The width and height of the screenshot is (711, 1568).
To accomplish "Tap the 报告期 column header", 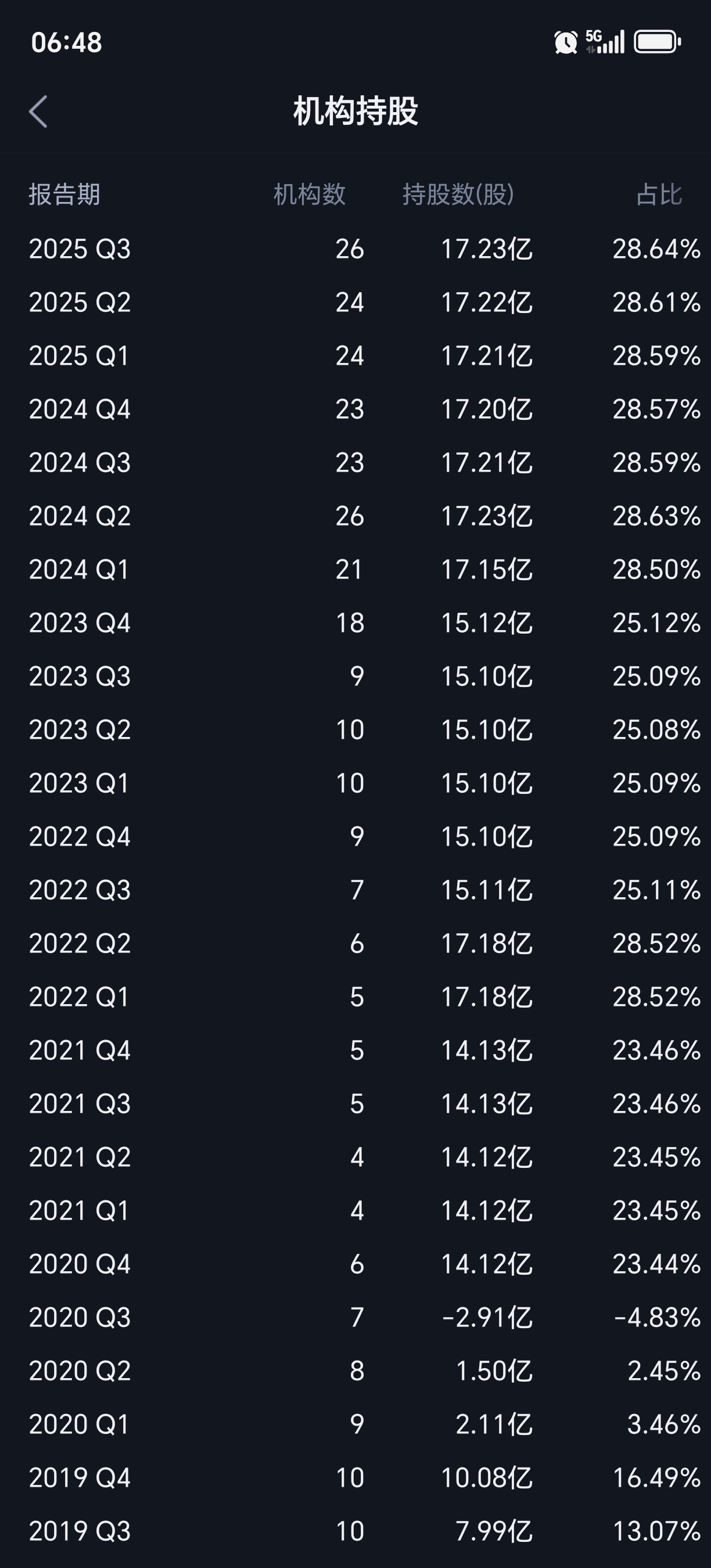I will 64,195.
